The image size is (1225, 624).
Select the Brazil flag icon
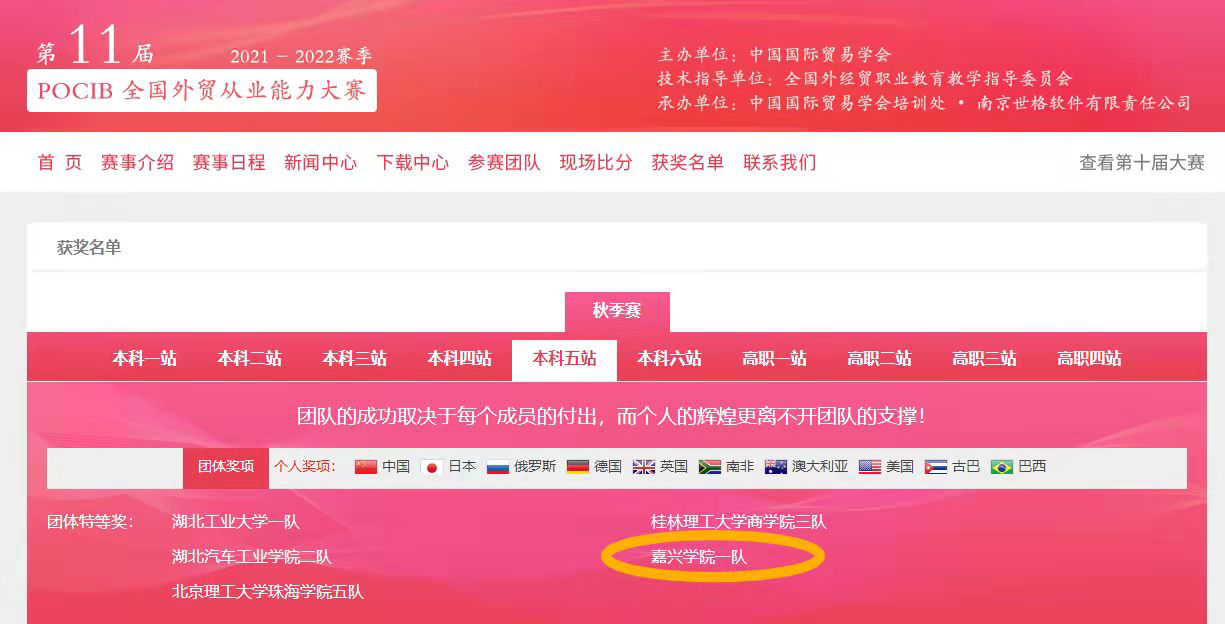tap(1002, 467)
